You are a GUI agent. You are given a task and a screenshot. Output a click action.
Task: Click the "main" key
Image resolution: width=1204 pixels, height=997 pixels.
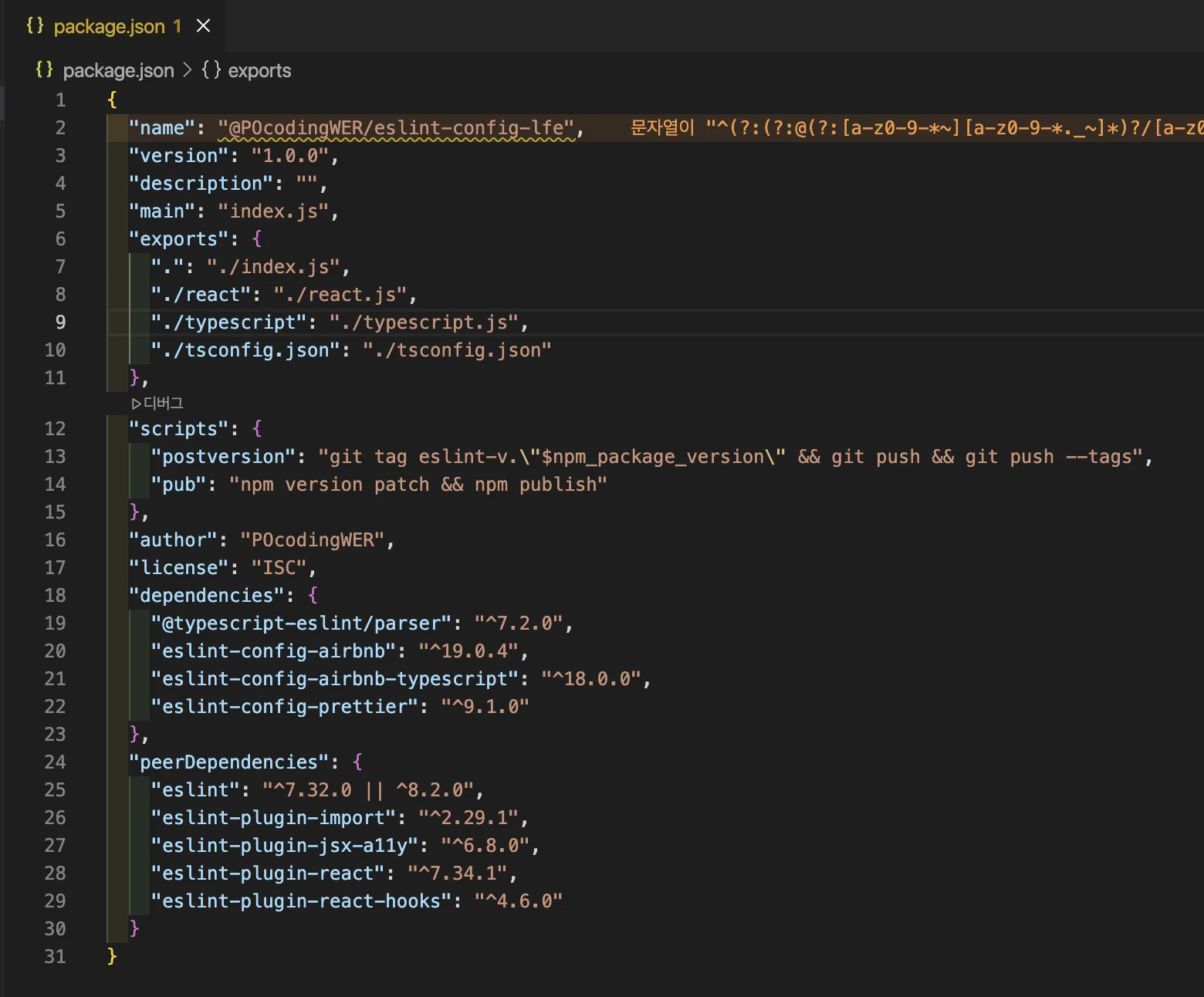[x=162, y=211]
